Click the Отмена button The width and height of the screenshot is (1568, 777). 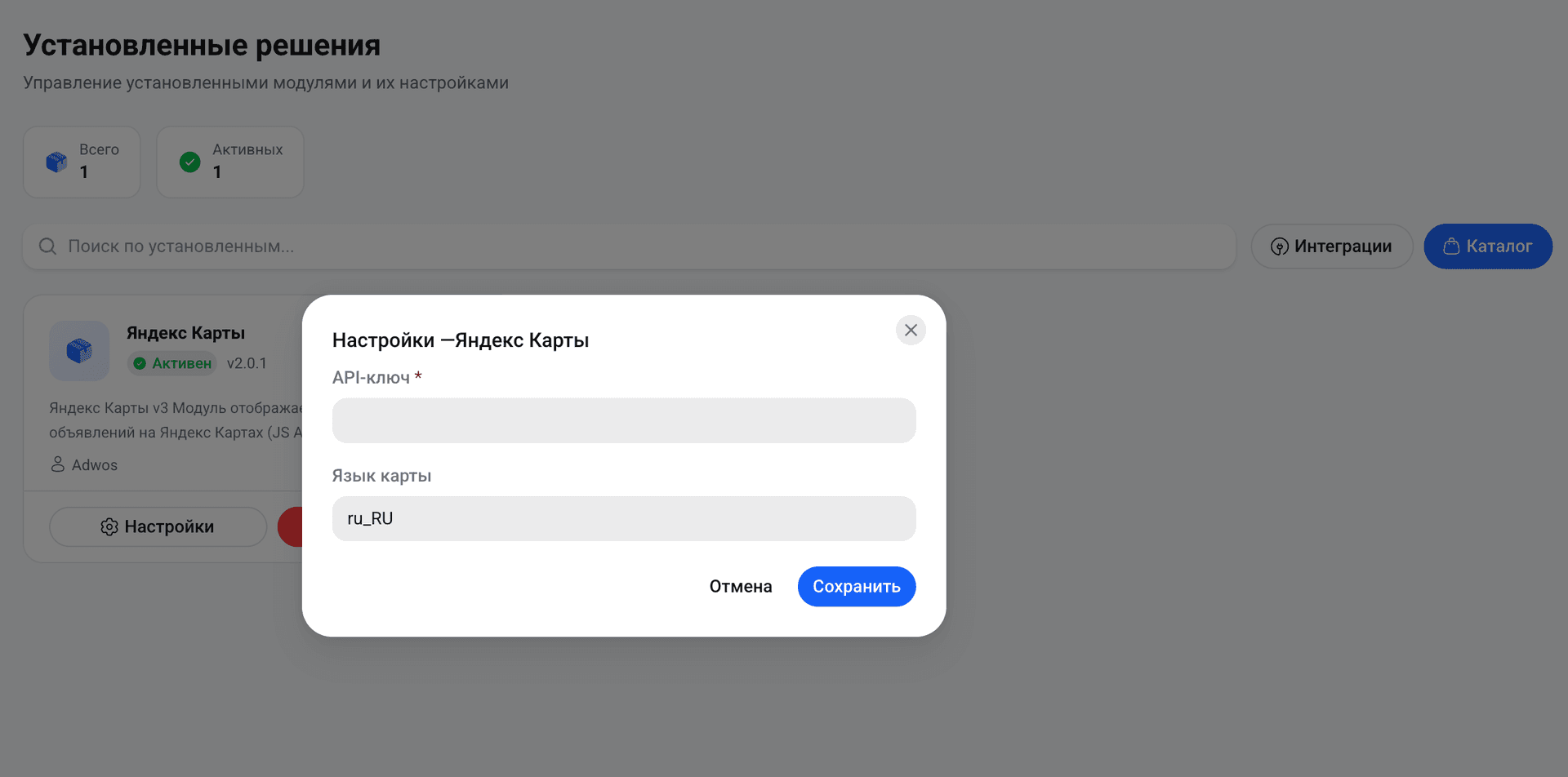[x=741, y=587]
